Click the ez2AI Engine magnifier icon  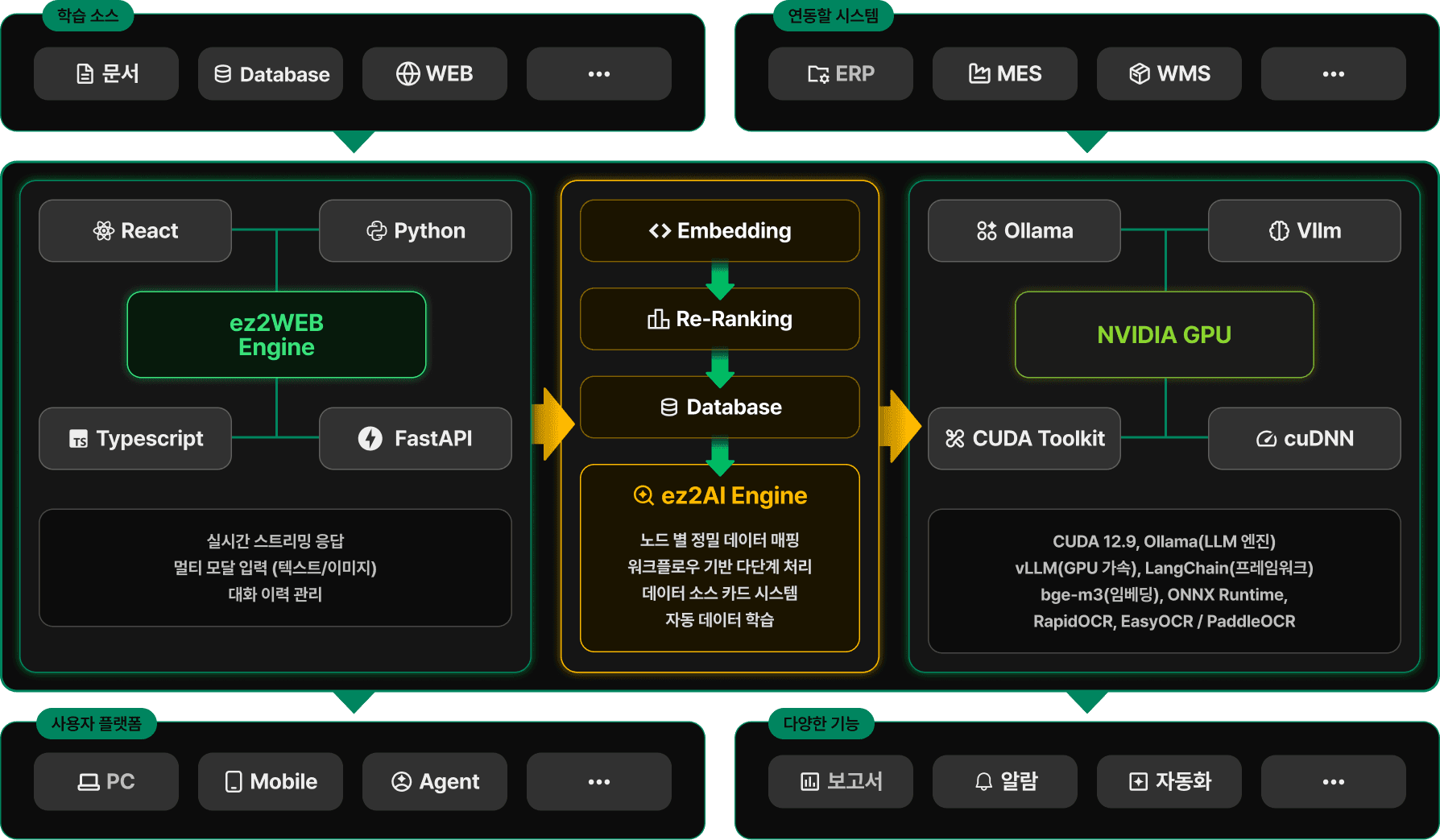point(643,495)
